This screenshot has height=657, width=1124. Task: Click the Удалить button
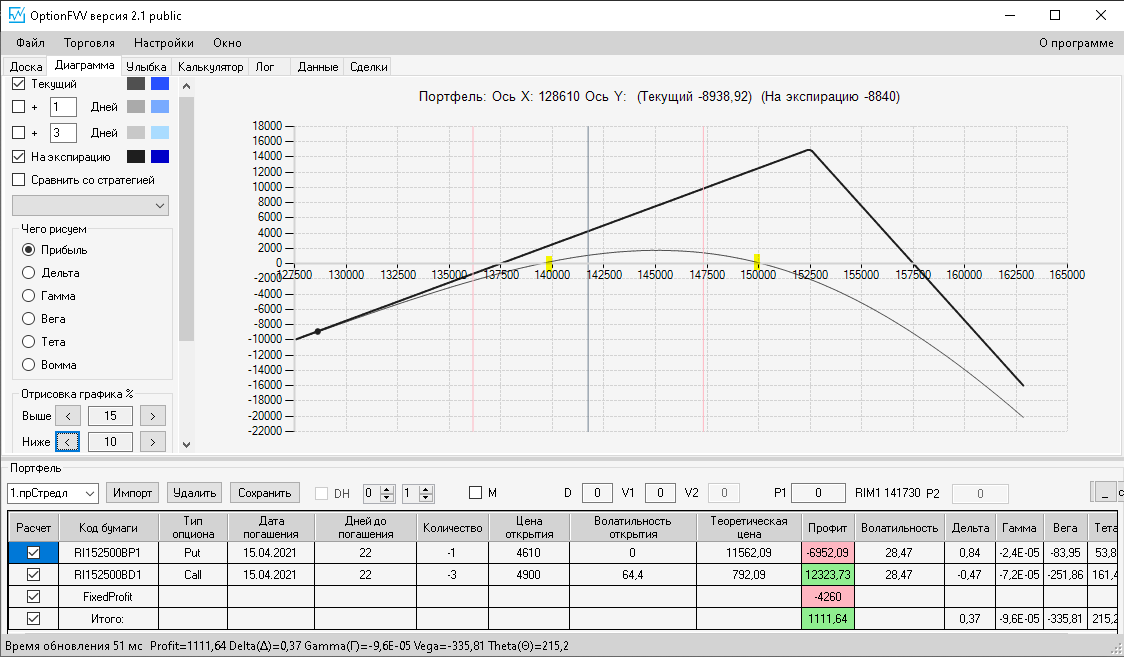[194, 493]
